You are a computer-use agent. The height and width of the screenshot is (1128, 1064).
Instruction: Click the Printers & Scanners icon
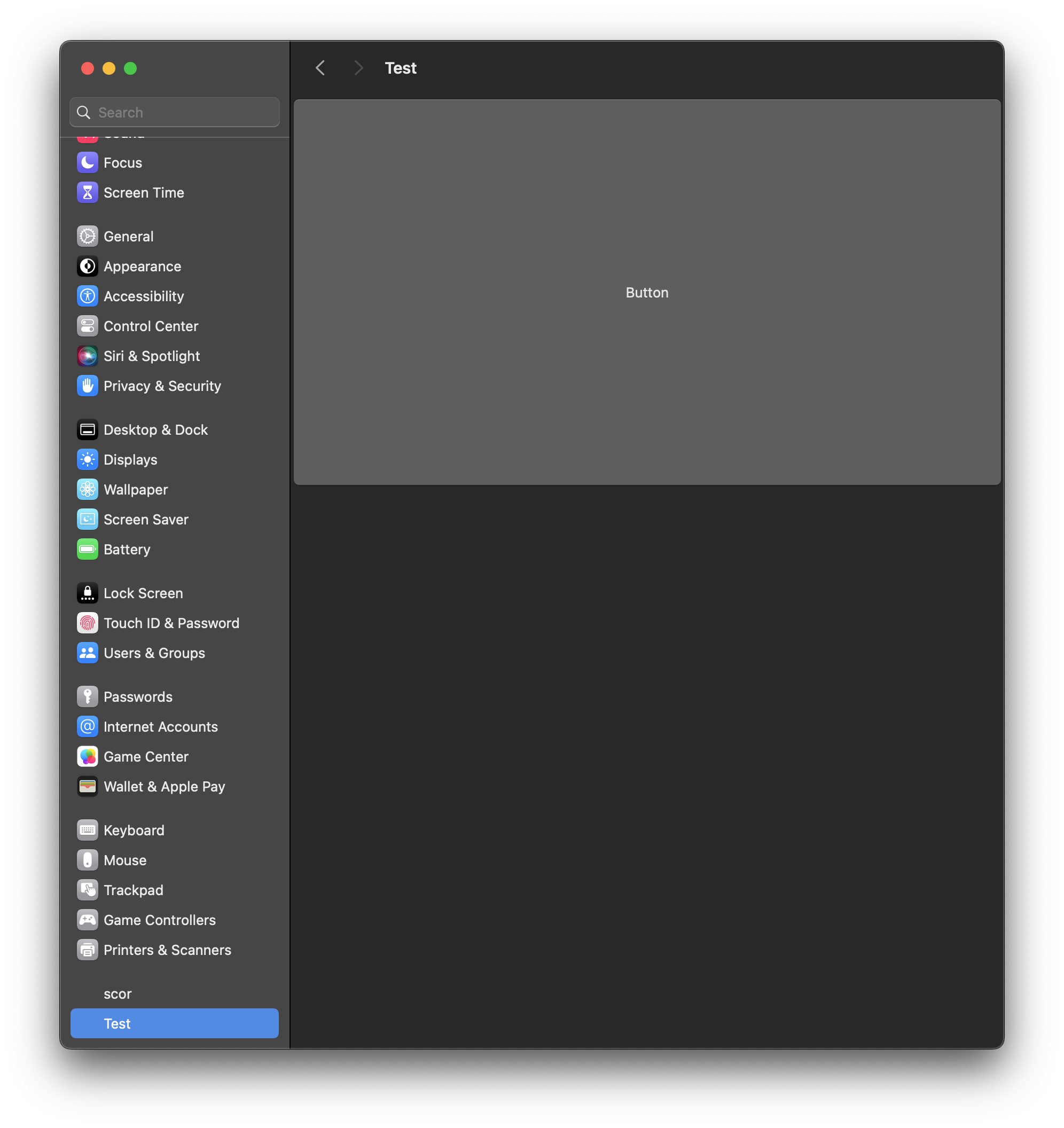point(88,950)
